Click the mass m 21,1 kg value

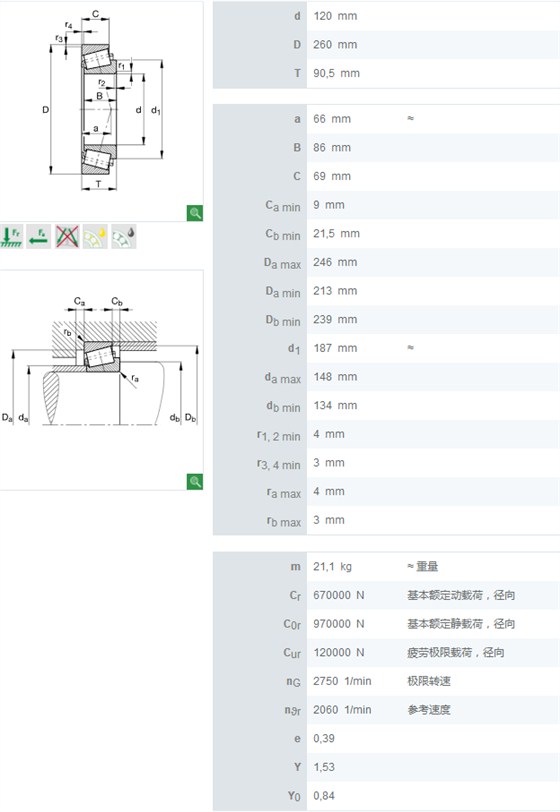coord(332,567)
